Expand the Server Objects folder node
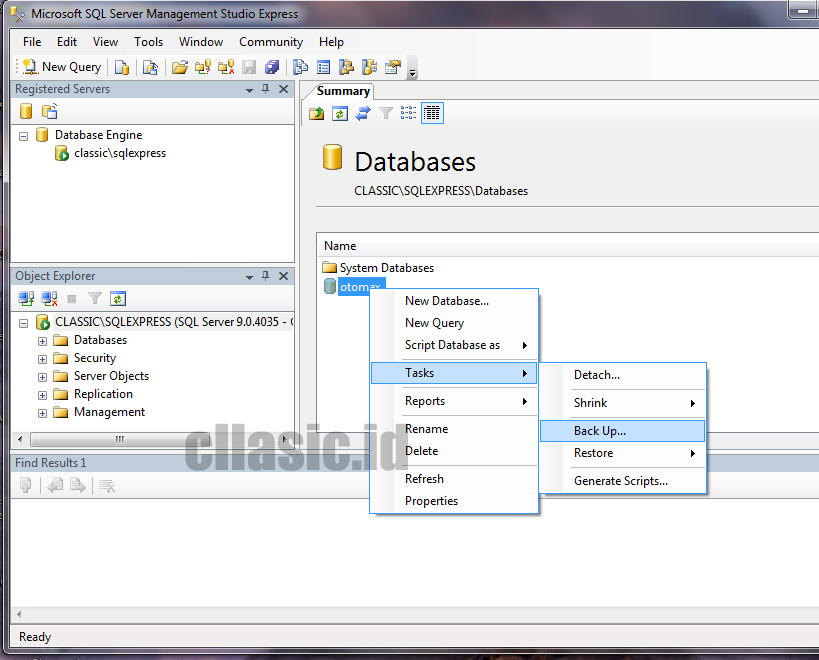The image size is (819, 660). click(42, 377)
